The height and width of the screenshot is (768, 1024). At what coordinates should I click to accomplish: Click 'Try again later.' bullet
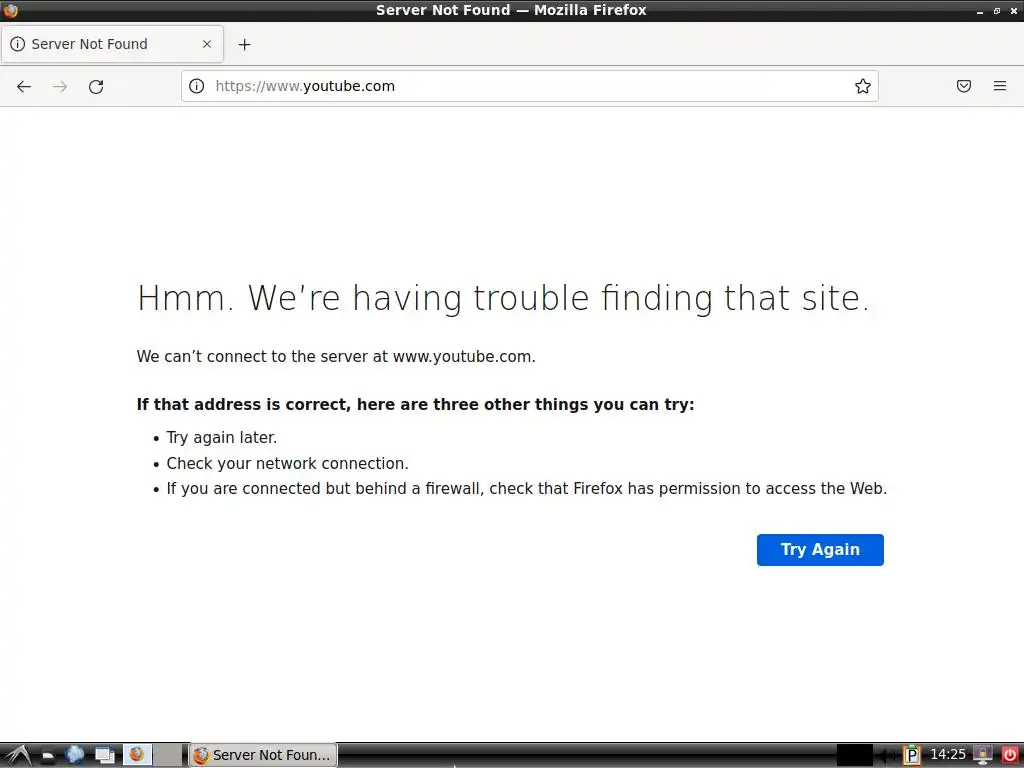coord(221,438)
